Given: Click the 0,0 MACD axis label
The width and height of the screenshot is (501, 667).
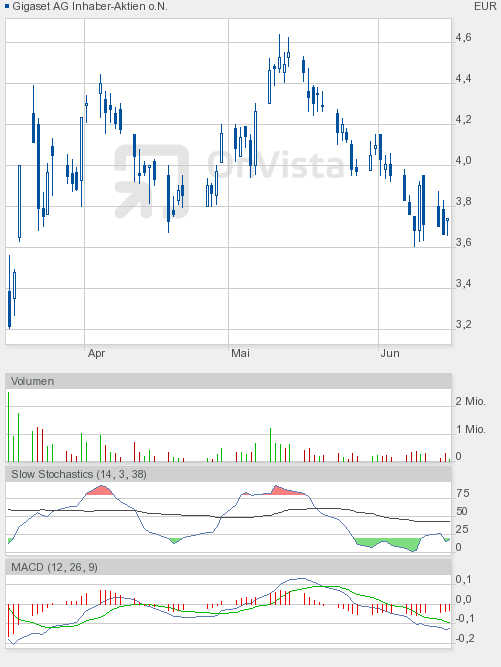Looking at the screenshot, I should (x=463, y=599).
